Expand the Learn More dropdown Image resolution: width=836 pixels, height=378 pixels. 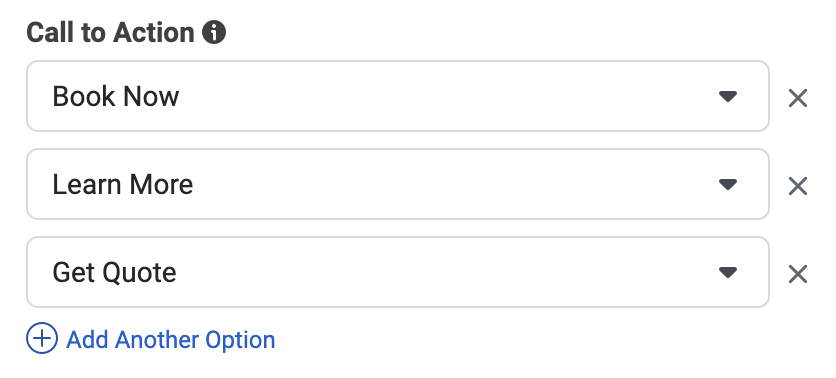[398, 184]
